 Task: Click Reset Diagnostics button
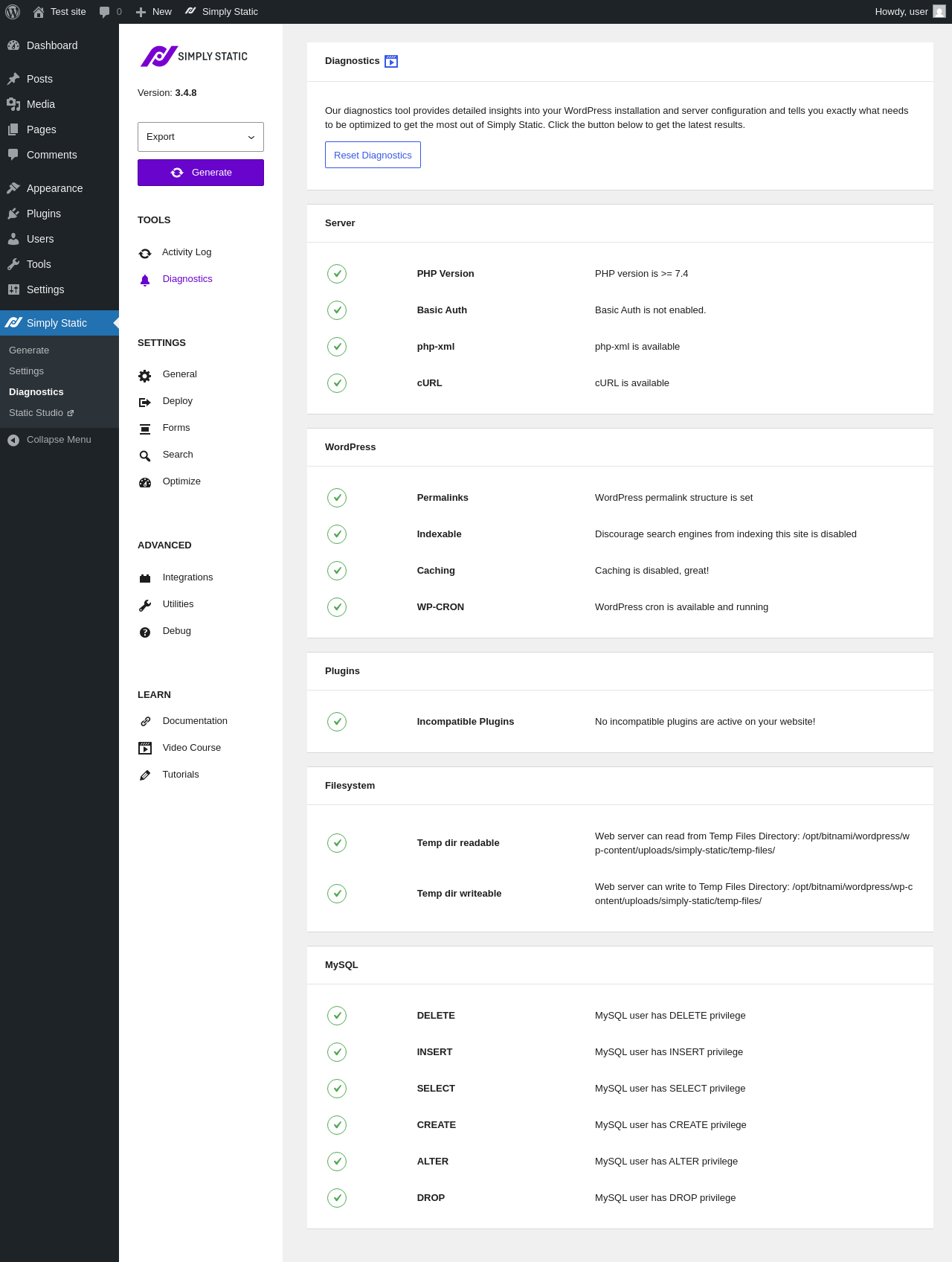(373, 155)
